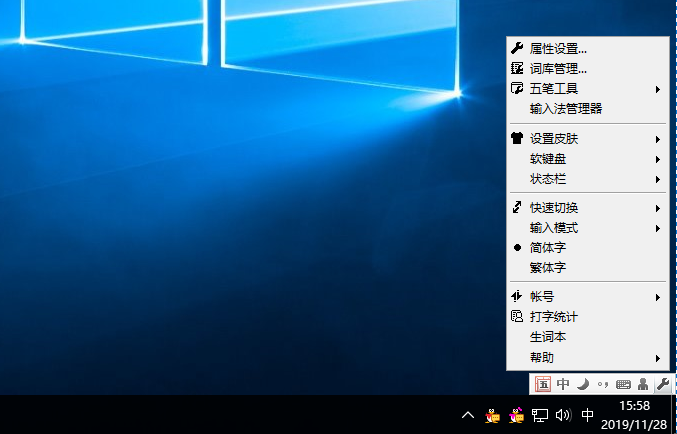The height and width of the screenshot is (434, 677).
Task: Click the 状态栏 menu label
Action: (547, 179)
